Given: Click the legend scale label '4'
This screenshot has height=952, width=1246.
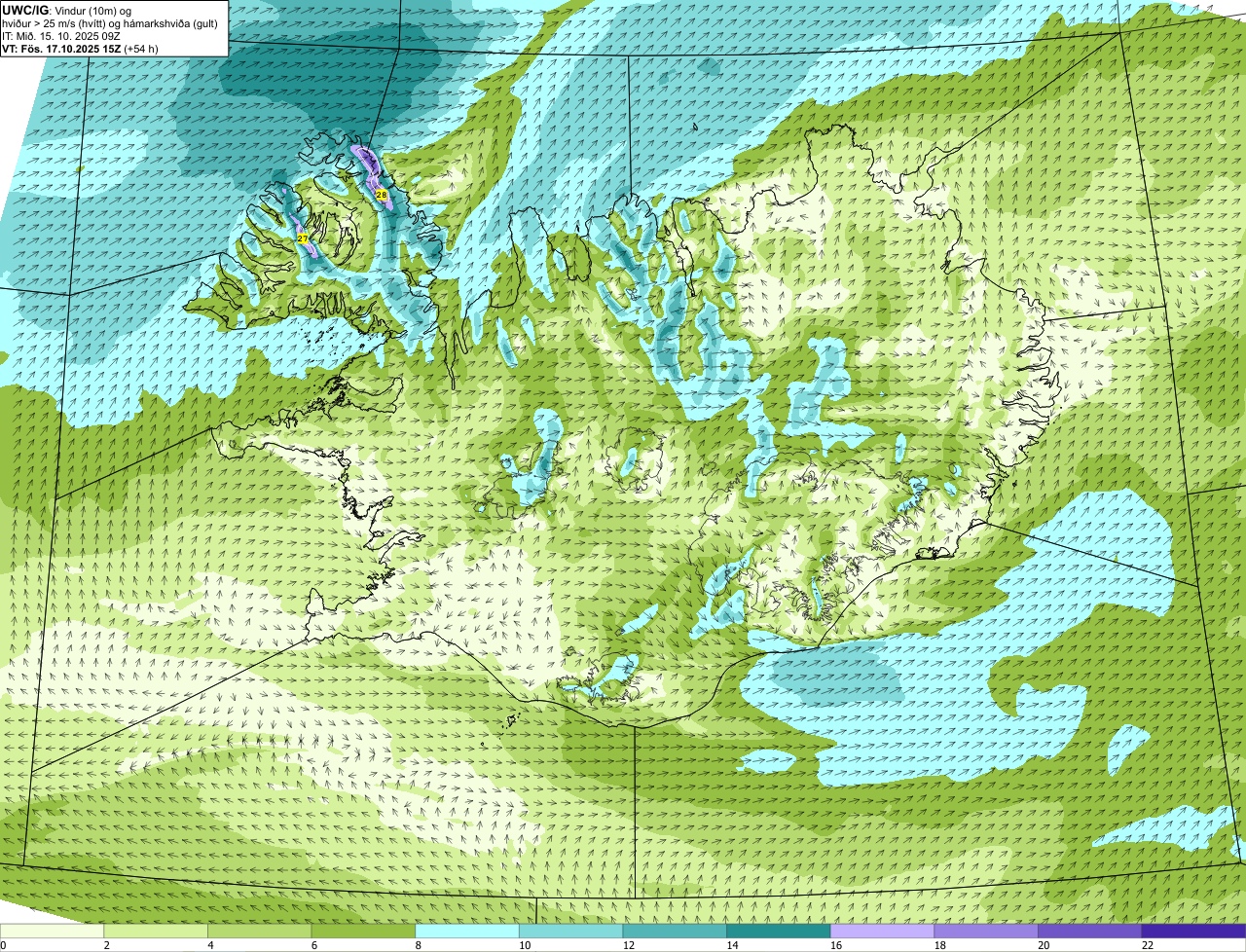Looking at the screenshot, I should 210,945.
